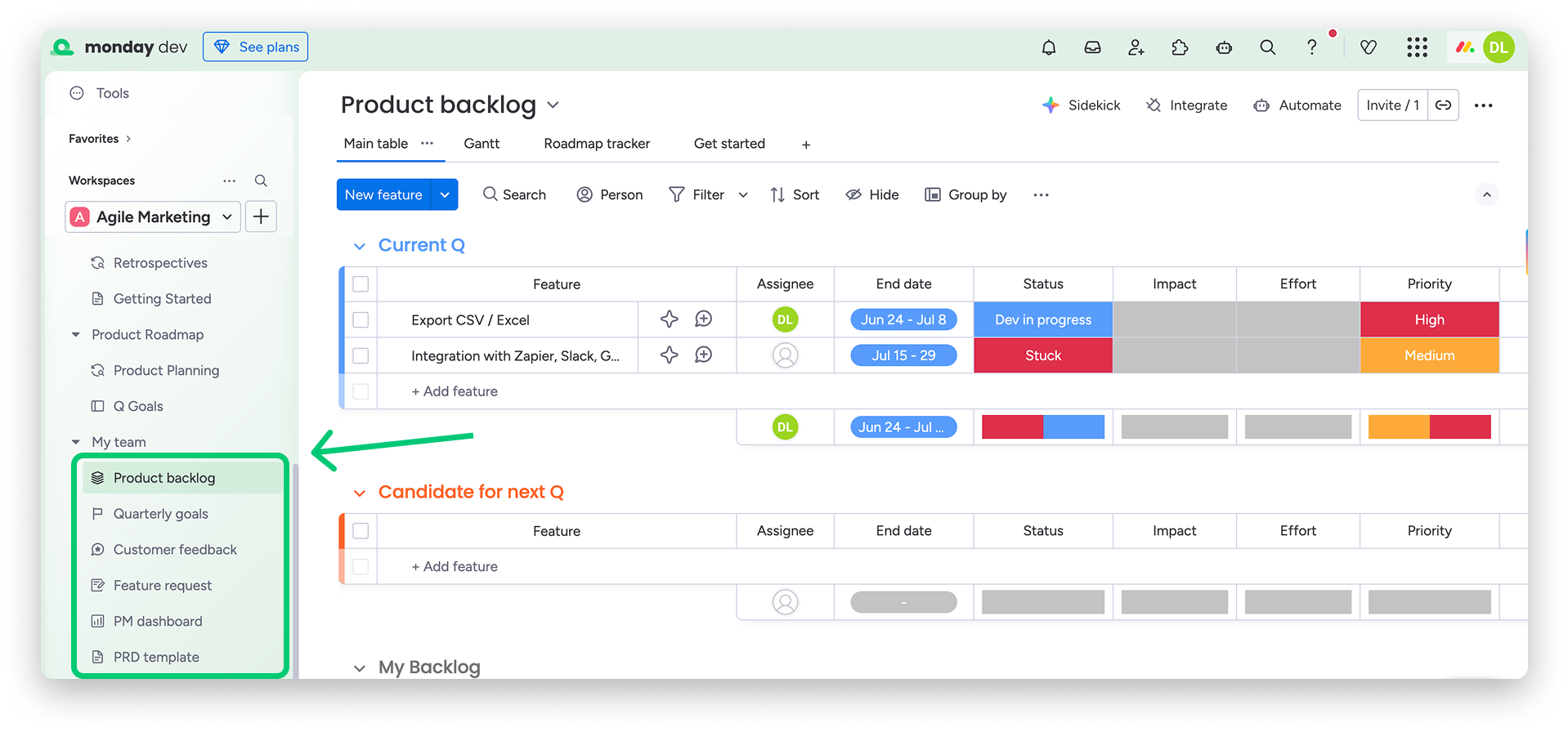Expand the My Backlog group
The width and height of the screenshot is (1568, 732).
[x=360, y=668]
